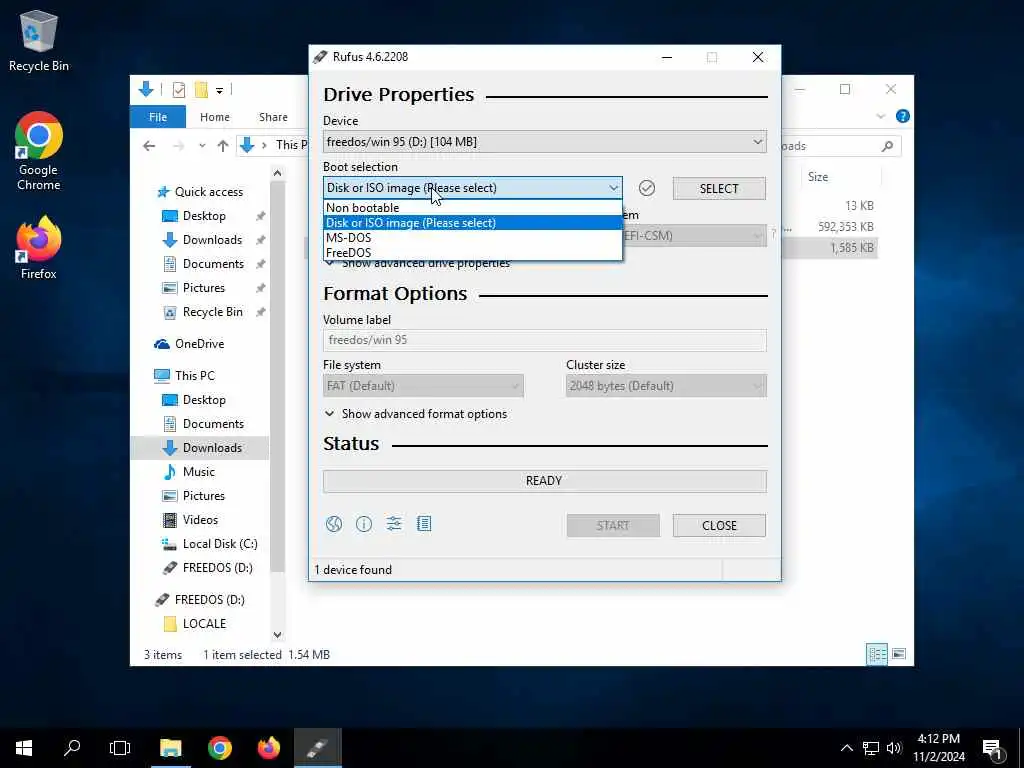This screenshot has width=1024, height=768.
Task: Click the READY status progress bar
Action: pyautogui.click(x=545, y=481)
